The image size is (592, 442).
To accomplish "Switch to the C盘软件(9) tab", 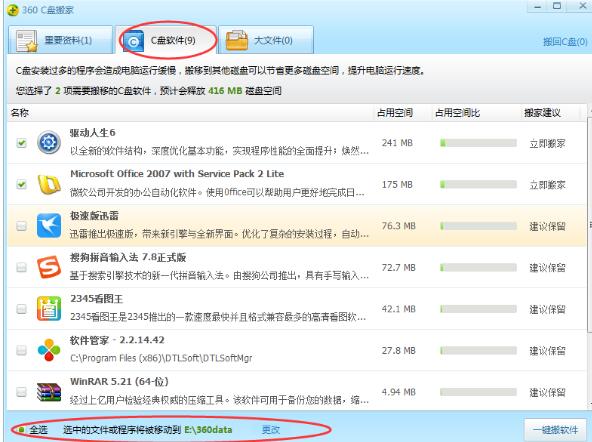I will pos(166,40).
